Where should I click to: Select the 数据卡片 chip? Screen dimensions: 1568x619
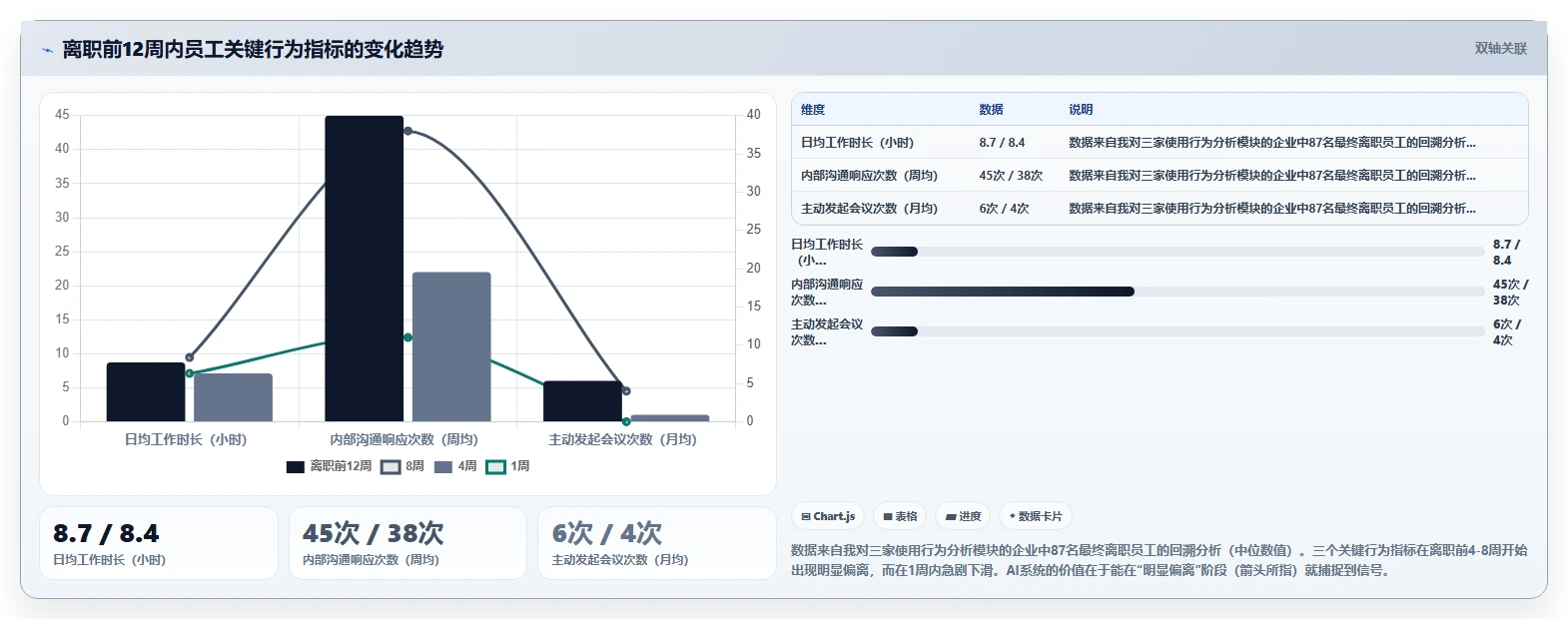pyautogui.click(x=1036, y=516)
